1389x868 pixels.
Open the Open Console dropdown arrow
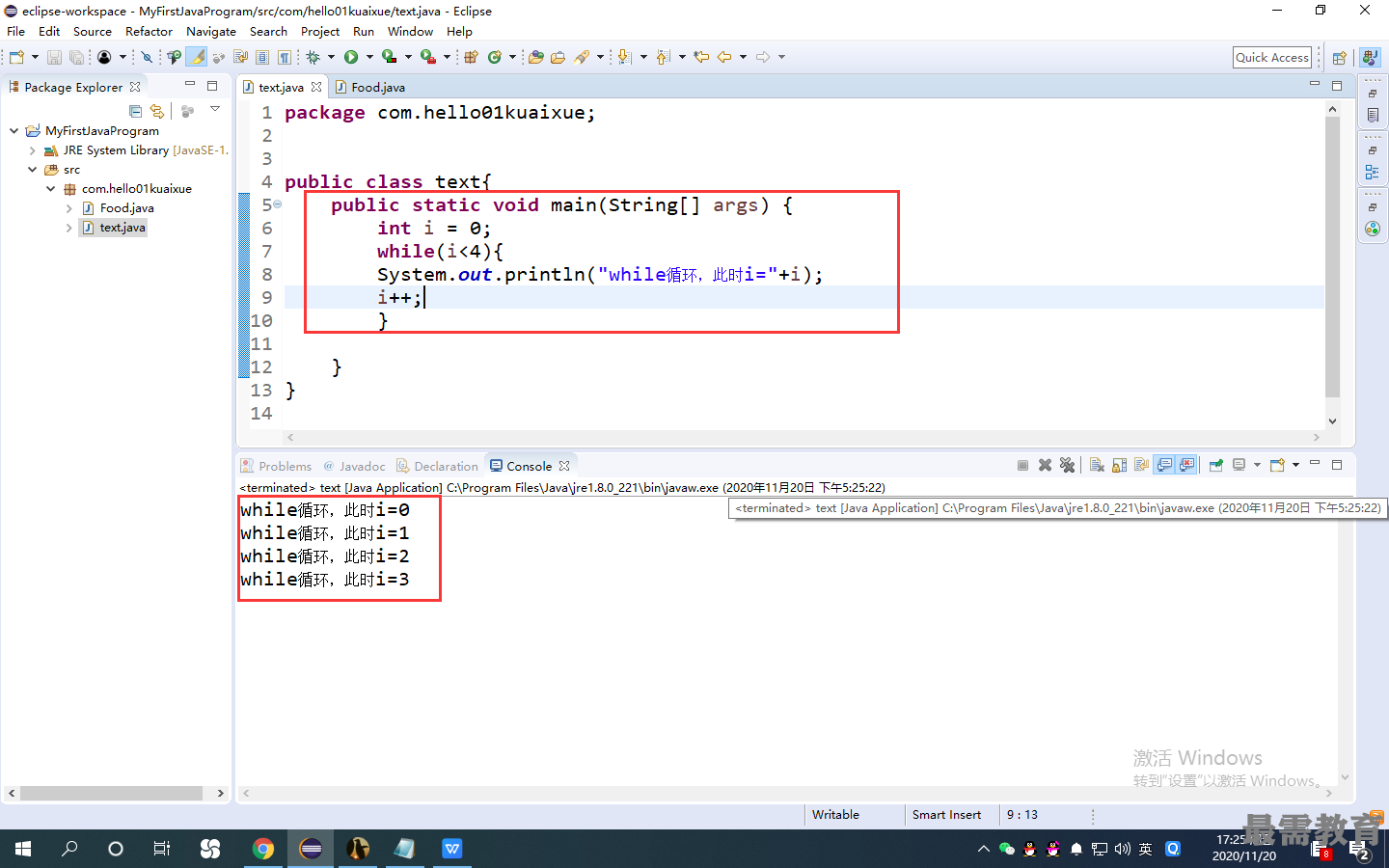point(1295,465)
